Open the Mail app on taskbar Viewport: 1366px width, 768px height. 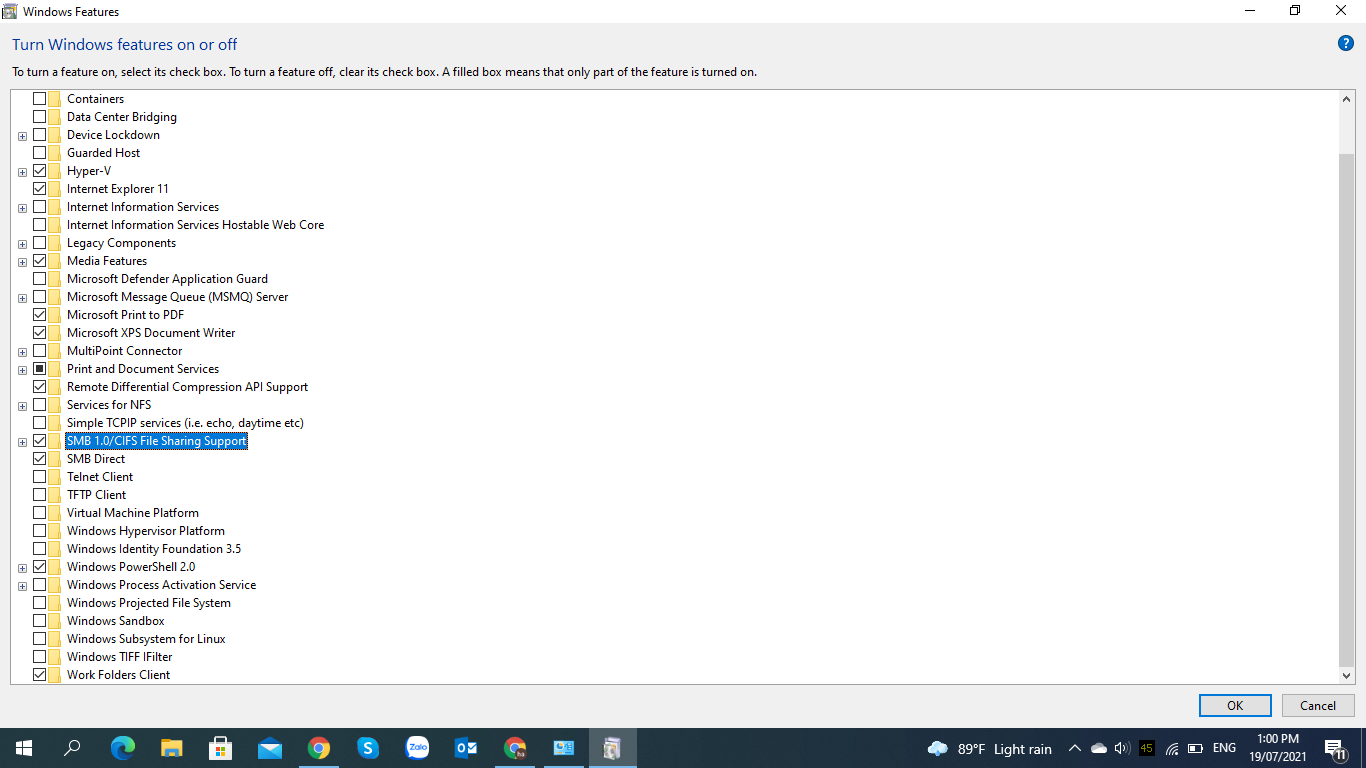(x=270, y=748)
